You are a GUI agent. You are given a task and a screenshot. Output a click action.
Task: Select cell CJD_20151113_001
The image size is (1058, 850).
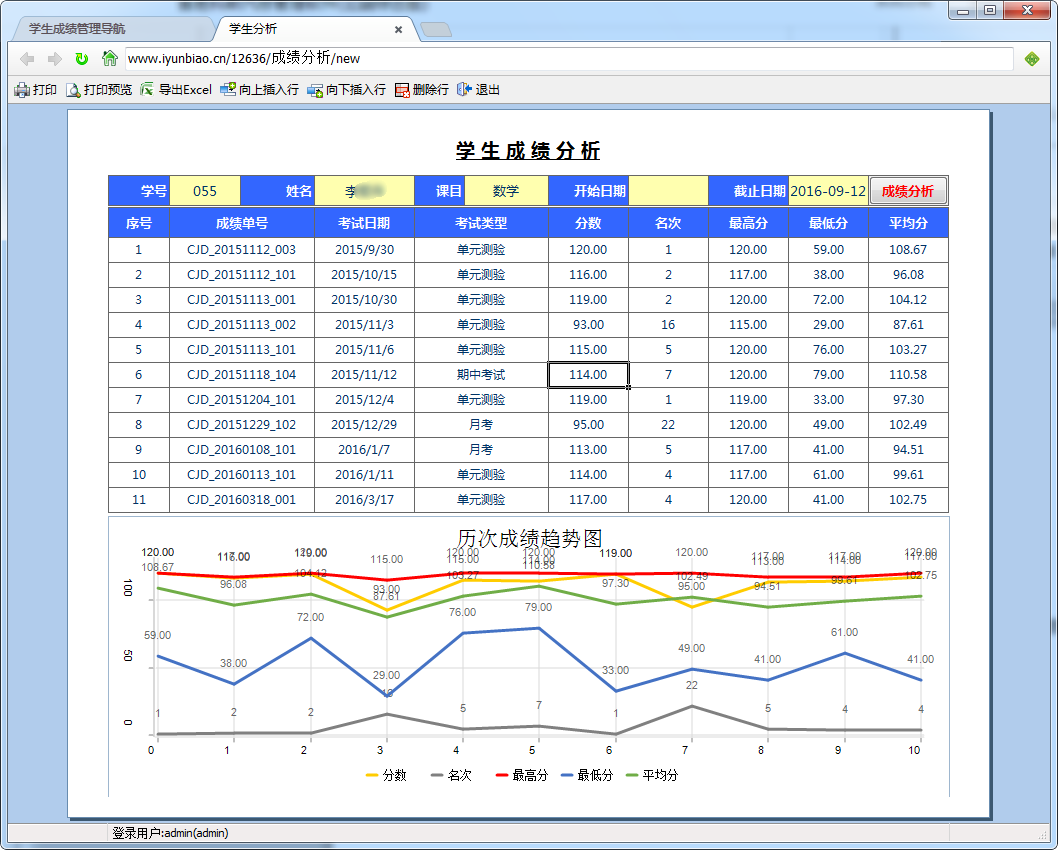coord(242,300)
